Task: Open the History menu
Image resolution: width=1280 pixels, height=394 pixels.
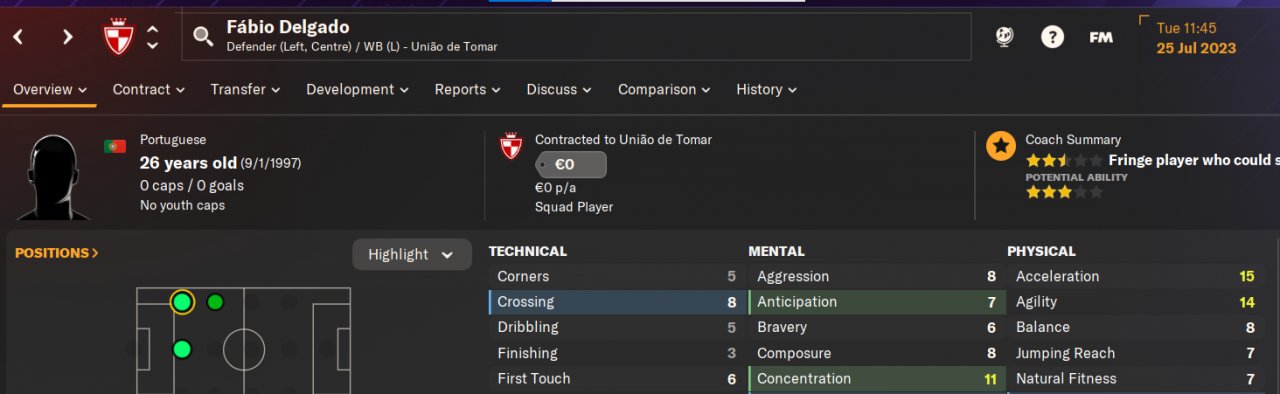Action: [767, 89]
